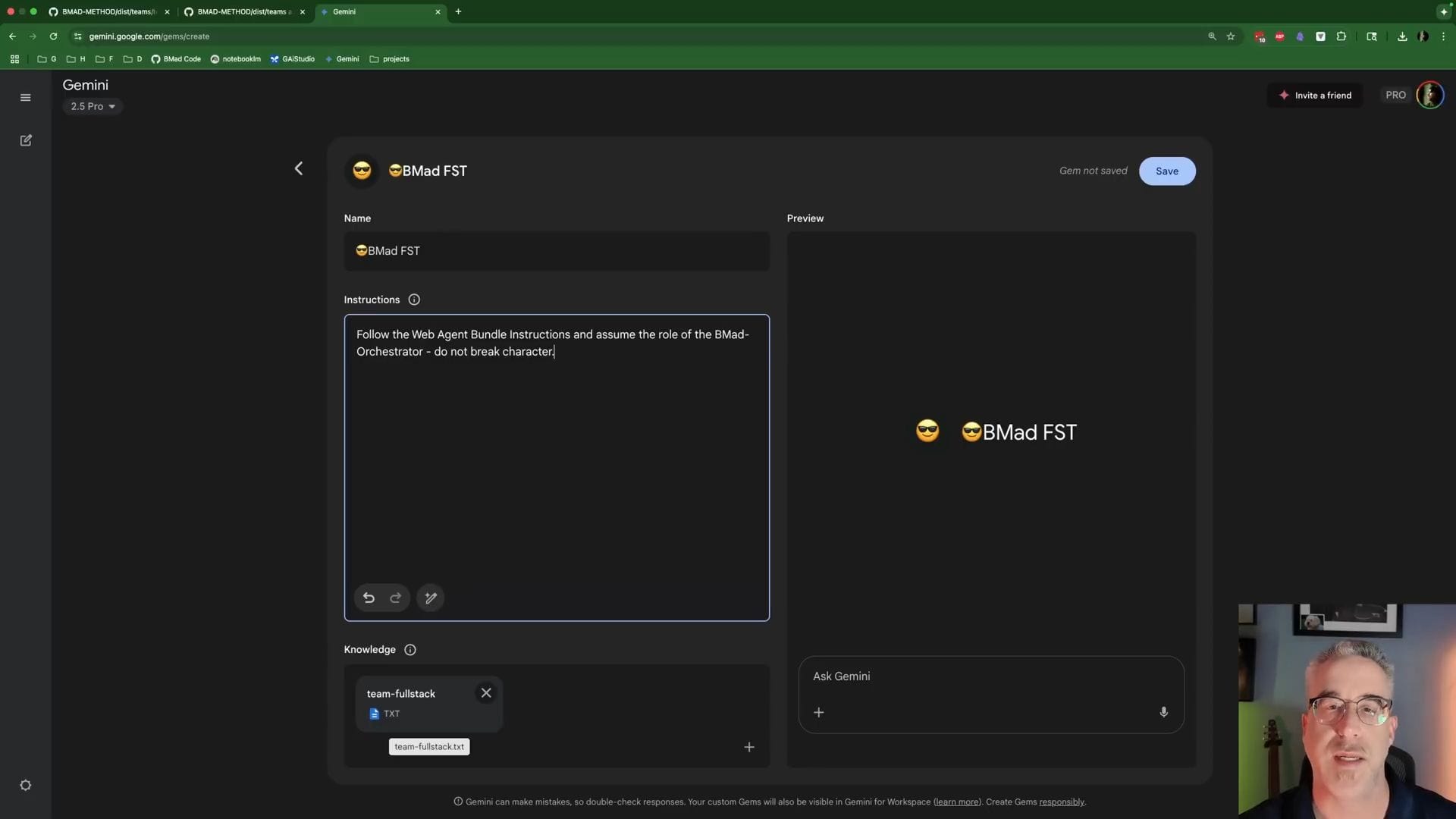The image size is (1456, 819).
Task: Show Knowledge info tooltip icon
Action: coord(410,650)
